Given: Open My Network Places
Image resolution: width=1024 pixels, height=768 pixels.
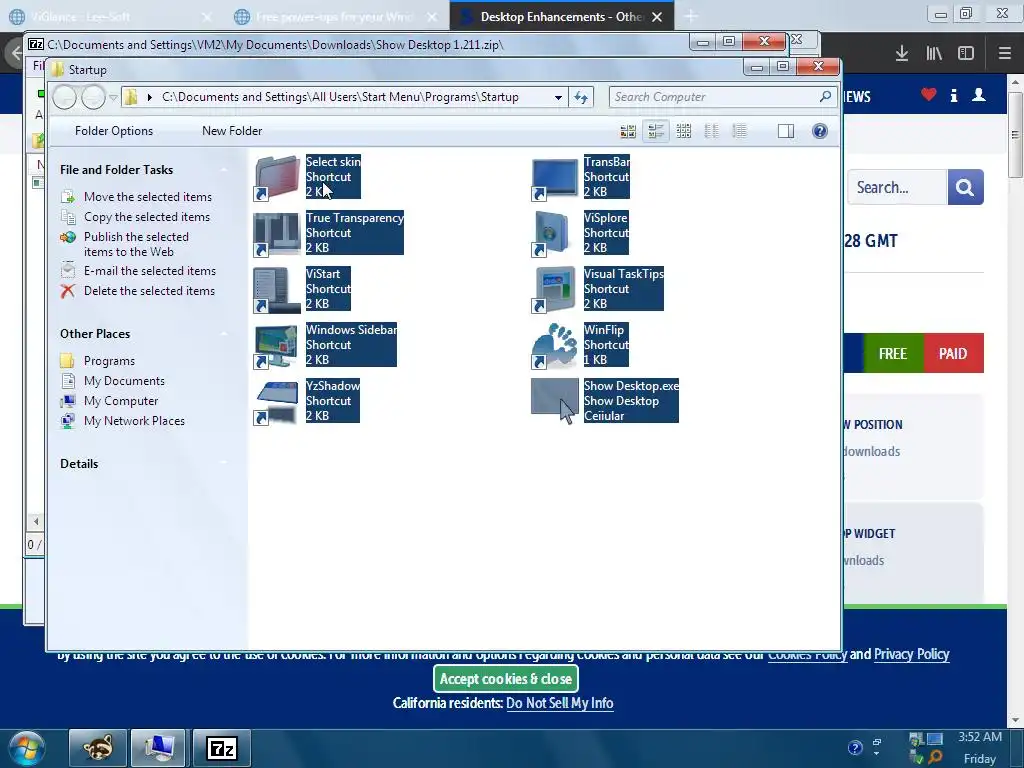Looking at the screenshot, I should tap(134, 421).
